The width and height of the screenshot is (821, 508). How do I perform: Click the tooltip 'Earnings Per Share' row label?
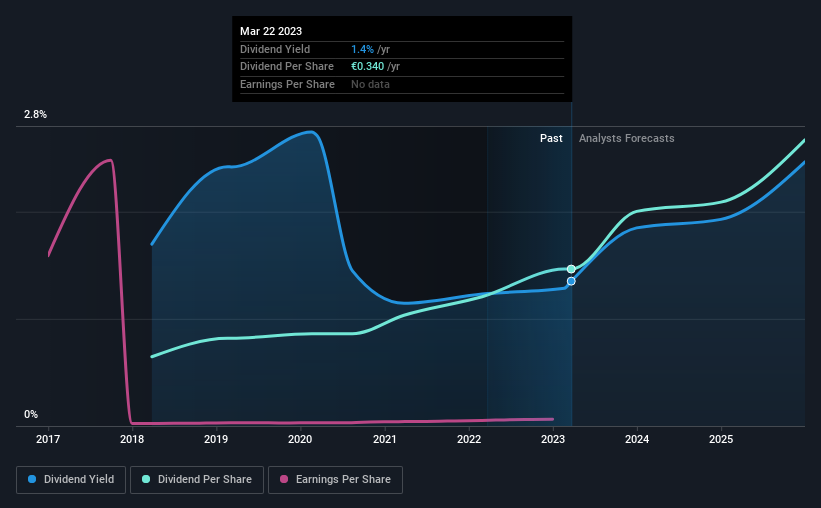(287, 84)
